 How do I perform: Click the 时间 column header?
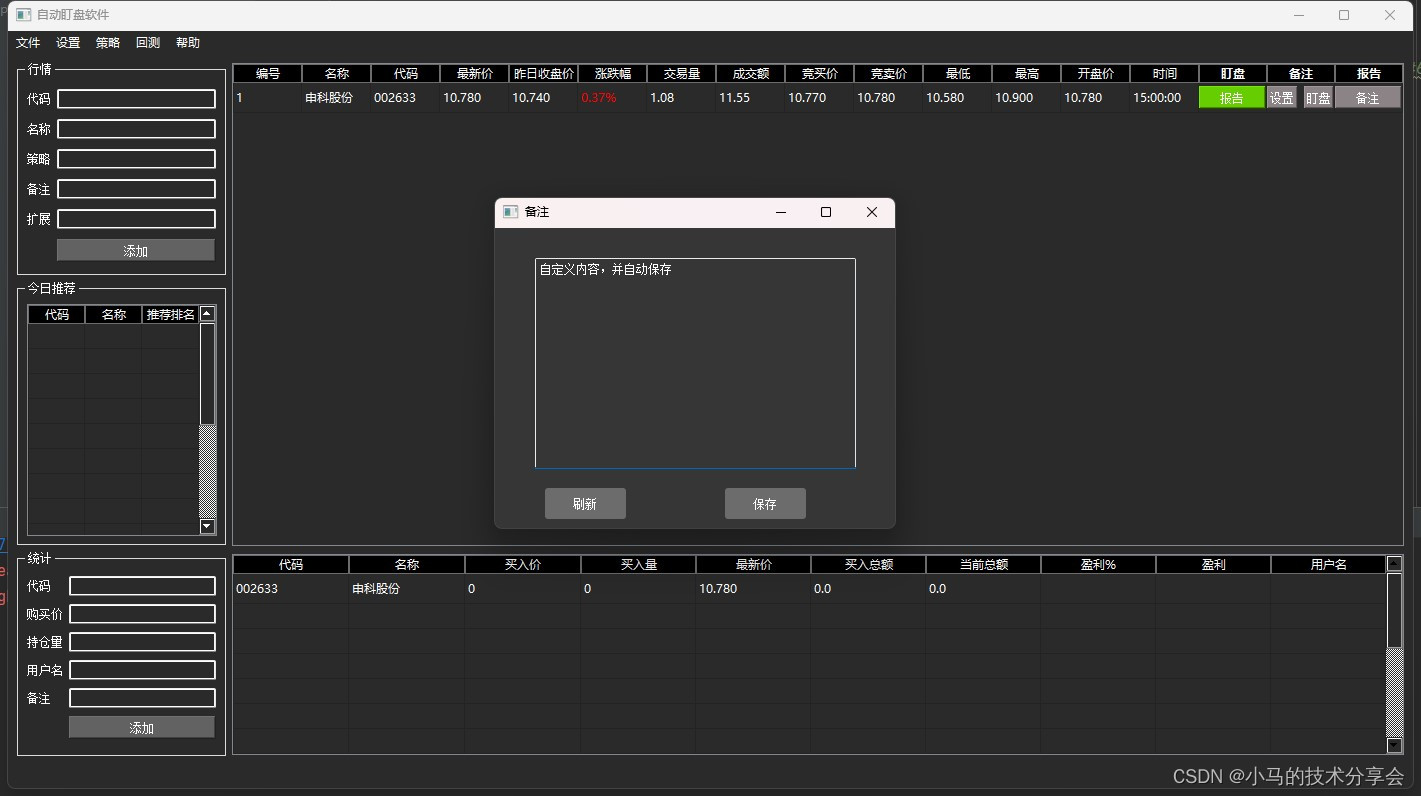pyautogui.click(x=1165, y=74)
